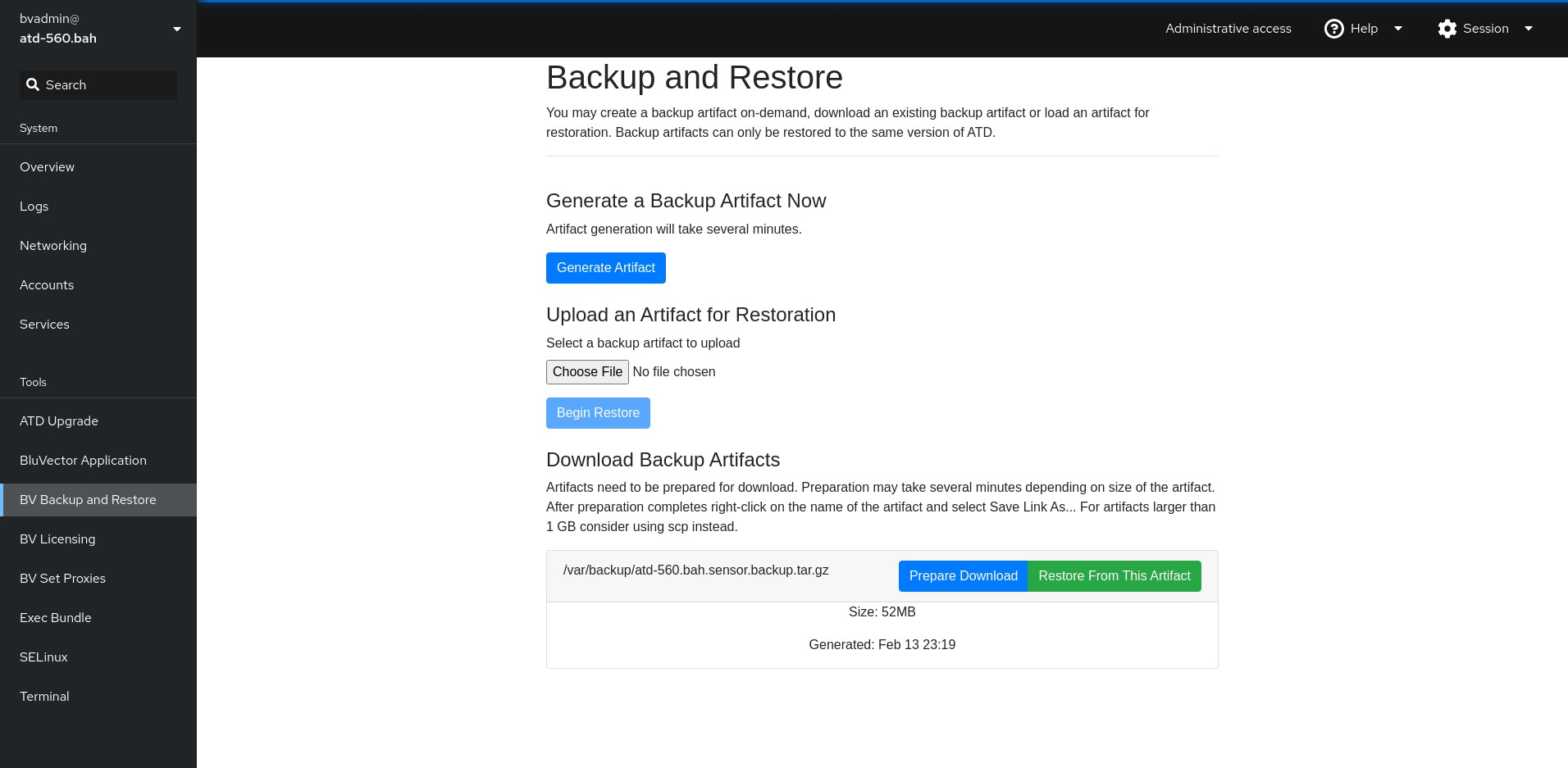Go to Logs in the sidebar
Screen dimensions: 1568x768
click(x=98, y=207)
